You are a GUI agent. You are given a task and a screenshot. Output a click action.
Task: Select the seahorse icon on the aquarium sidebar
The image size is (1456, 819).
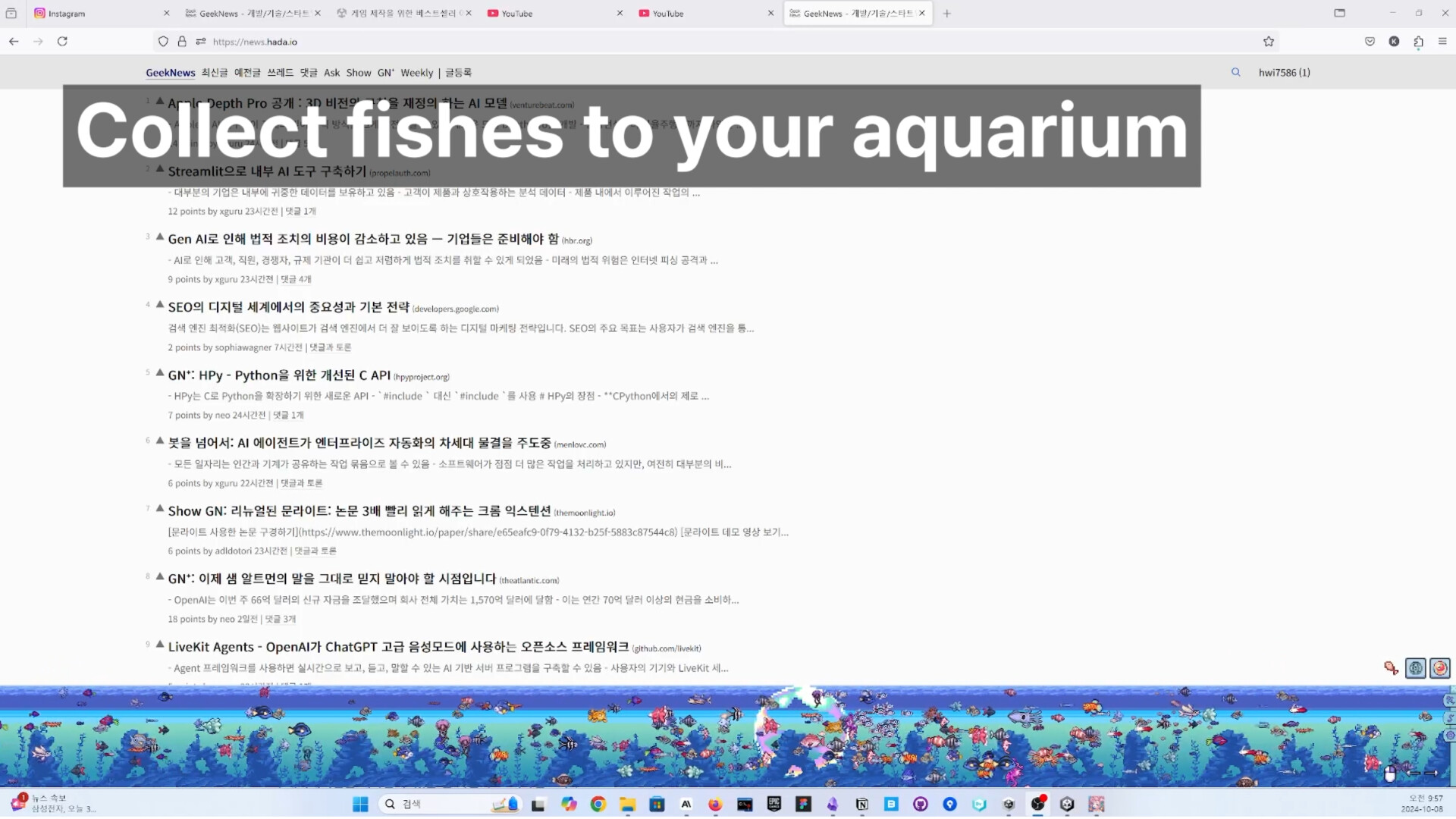[x=1449, y=717]
